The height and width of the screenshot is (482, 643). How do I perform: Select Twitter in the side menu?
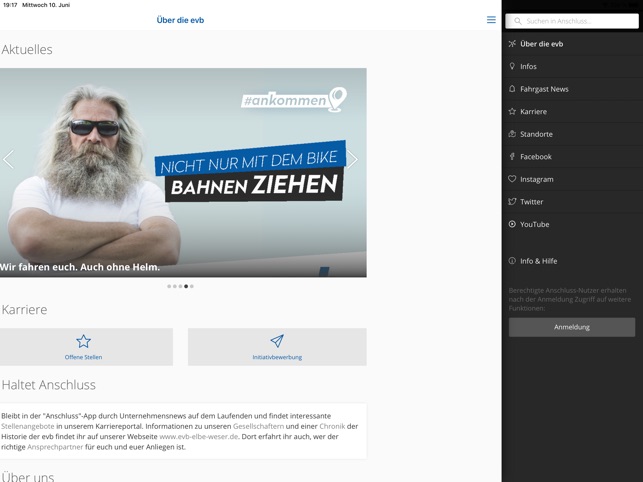coord(572,202)
